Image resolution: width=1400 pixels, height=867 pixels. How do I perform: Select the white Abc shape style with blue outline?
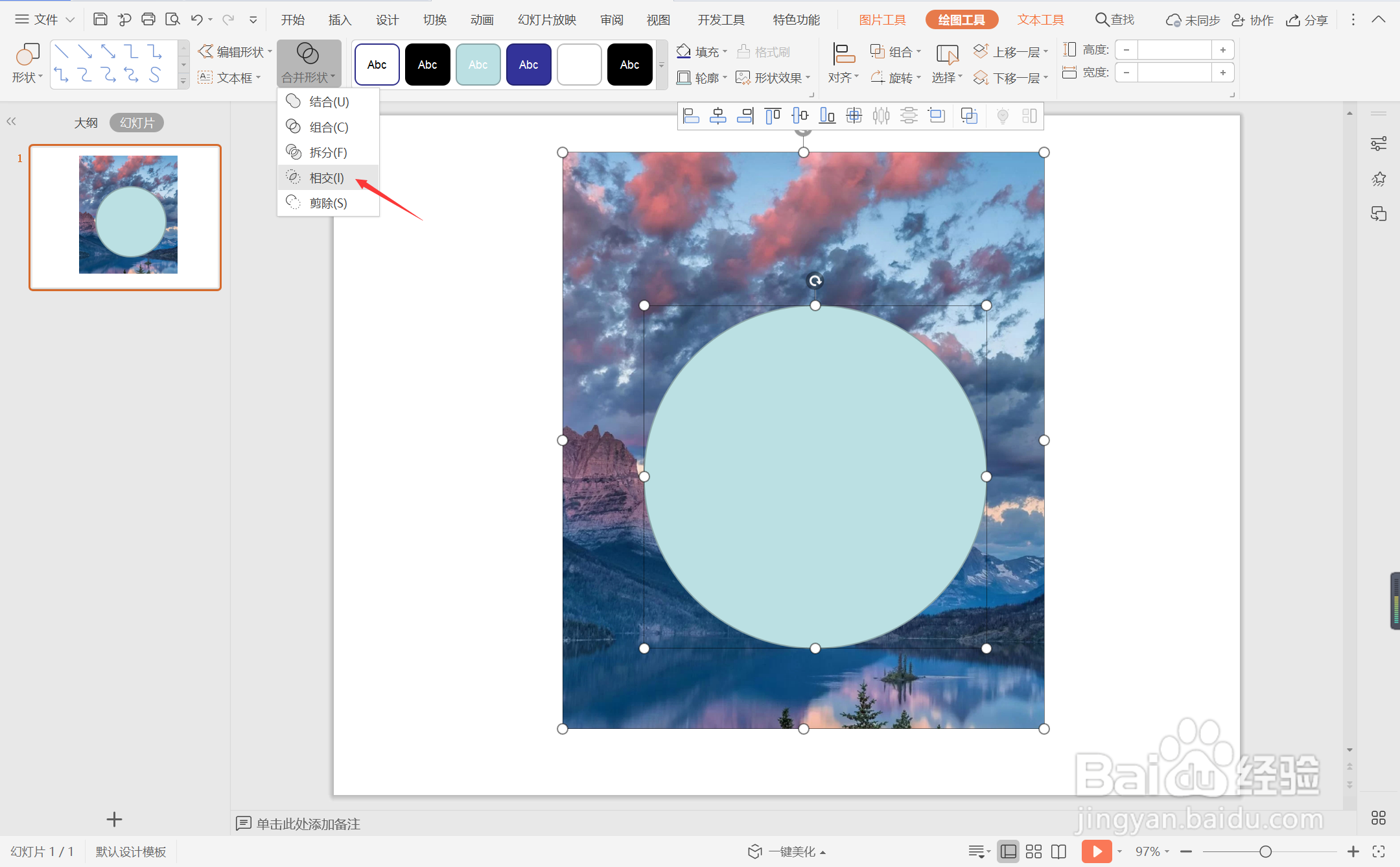pos(377,64)
